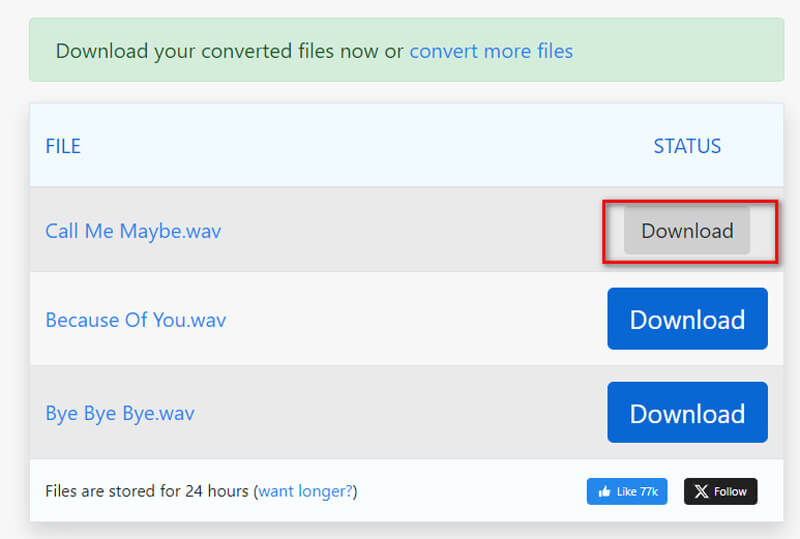Viewport: 800px width, 539px height.
Task: Download the Bye Bye Bye.wav file
Action: tap(687, 412)
